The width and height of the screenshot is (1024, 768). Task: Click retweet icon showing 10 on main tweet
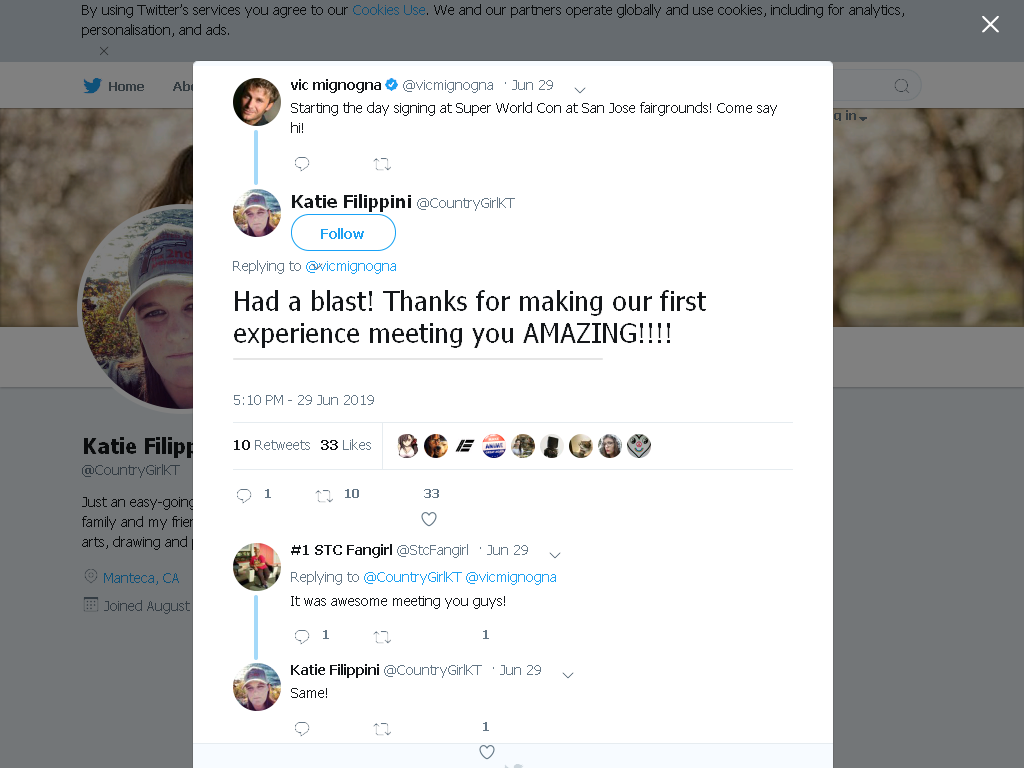[x=324, y=496]
